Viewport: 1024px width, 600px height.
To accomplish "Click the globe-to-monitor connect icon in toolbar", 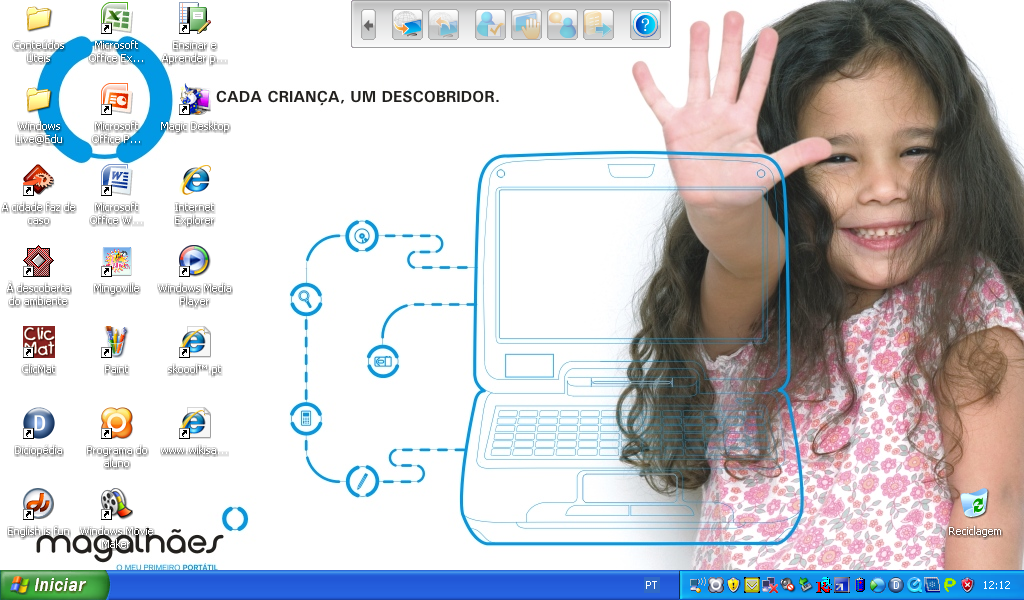I will click(x=408, y=25).
